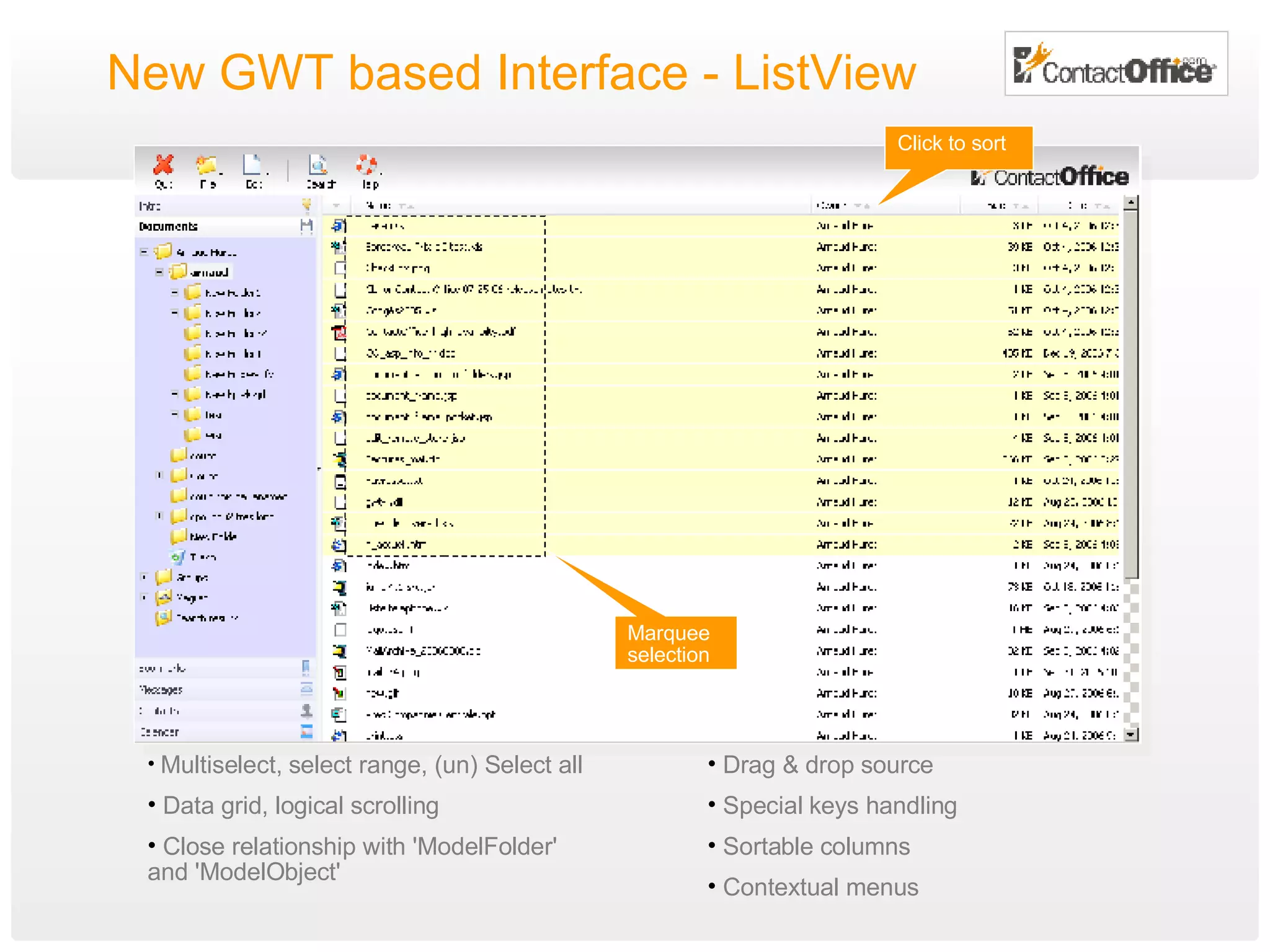Select the arnaud folder icon in tree
This screenshot has width=1270, height=952.
coord(179,271)
